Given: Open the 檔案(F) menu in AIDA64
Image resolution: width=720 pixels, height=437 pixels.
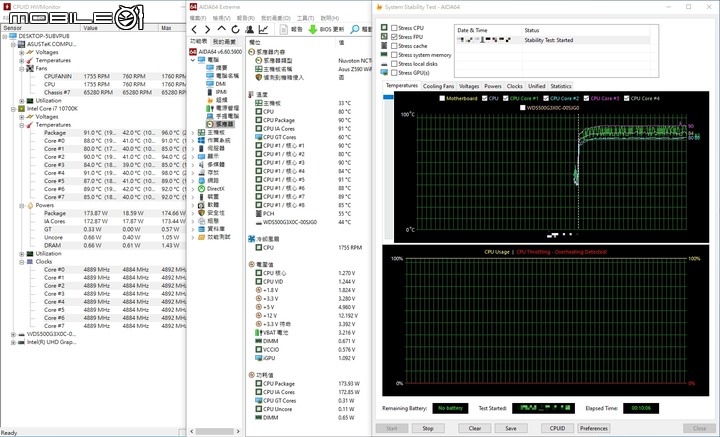Looking at the screenshot, I should [x=198, y=18].
